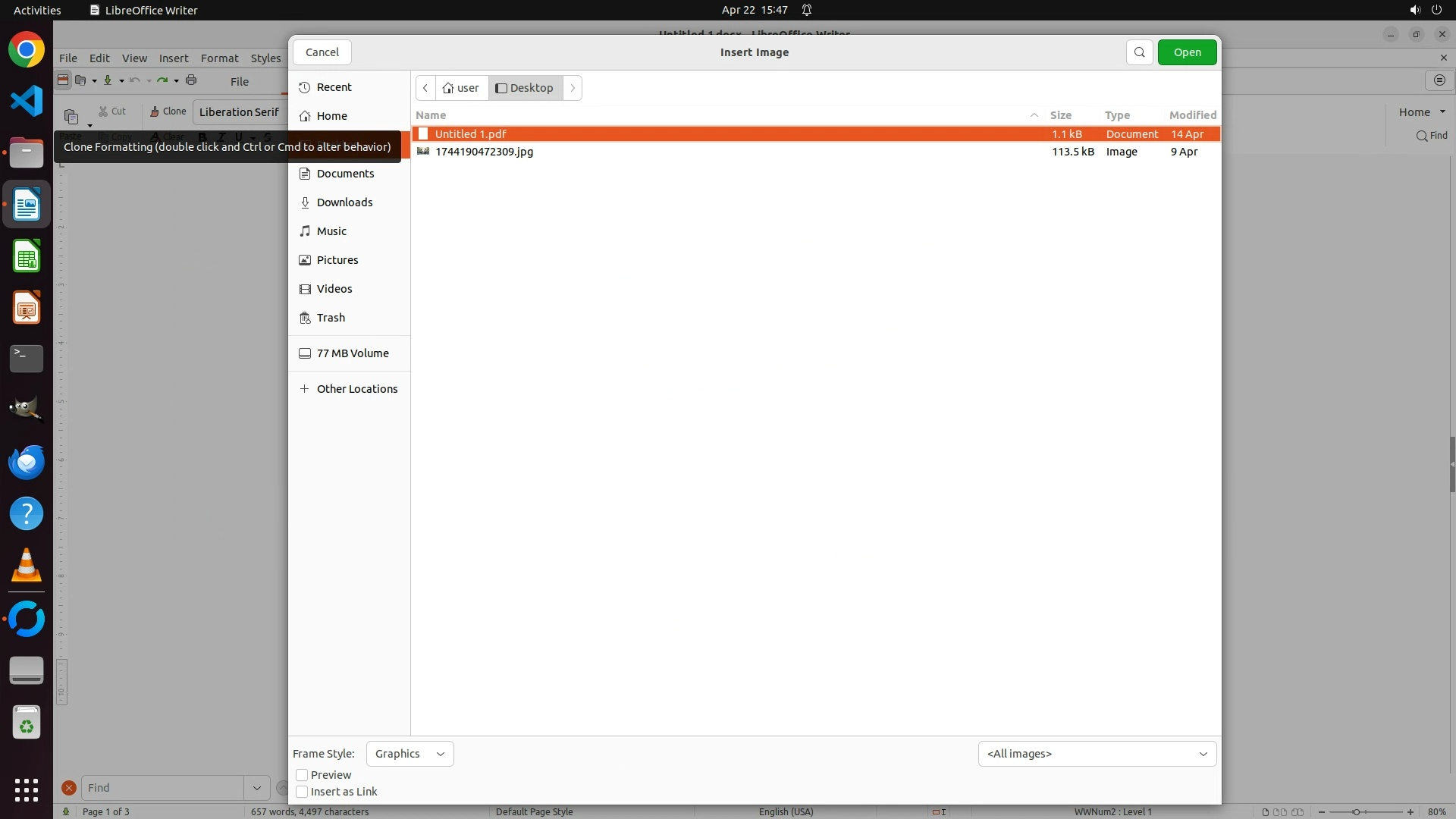
Task: Open Other Locations in the sidebar
Action: pyautogui.click(x=356, y=389)
